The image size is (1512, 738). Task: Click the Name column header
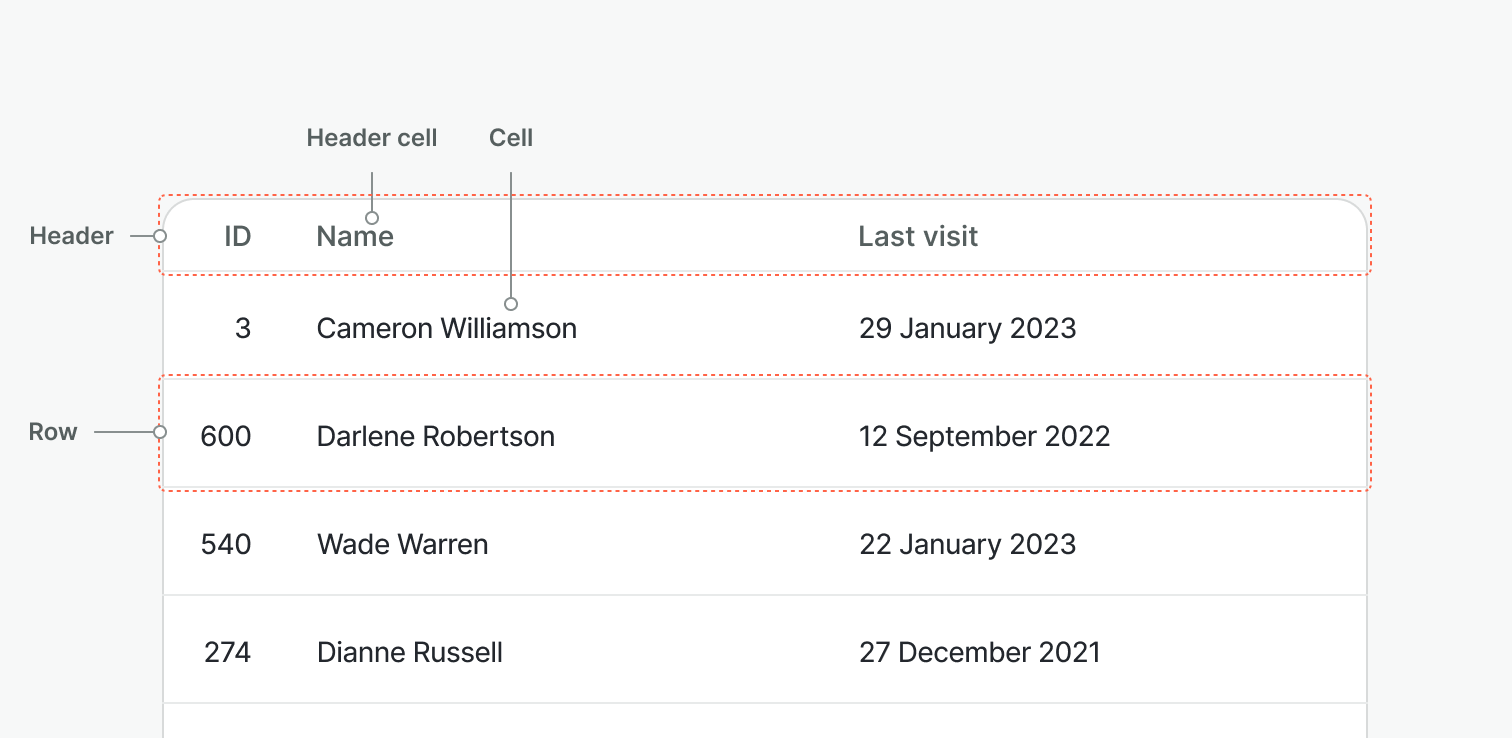pos(355,237)
